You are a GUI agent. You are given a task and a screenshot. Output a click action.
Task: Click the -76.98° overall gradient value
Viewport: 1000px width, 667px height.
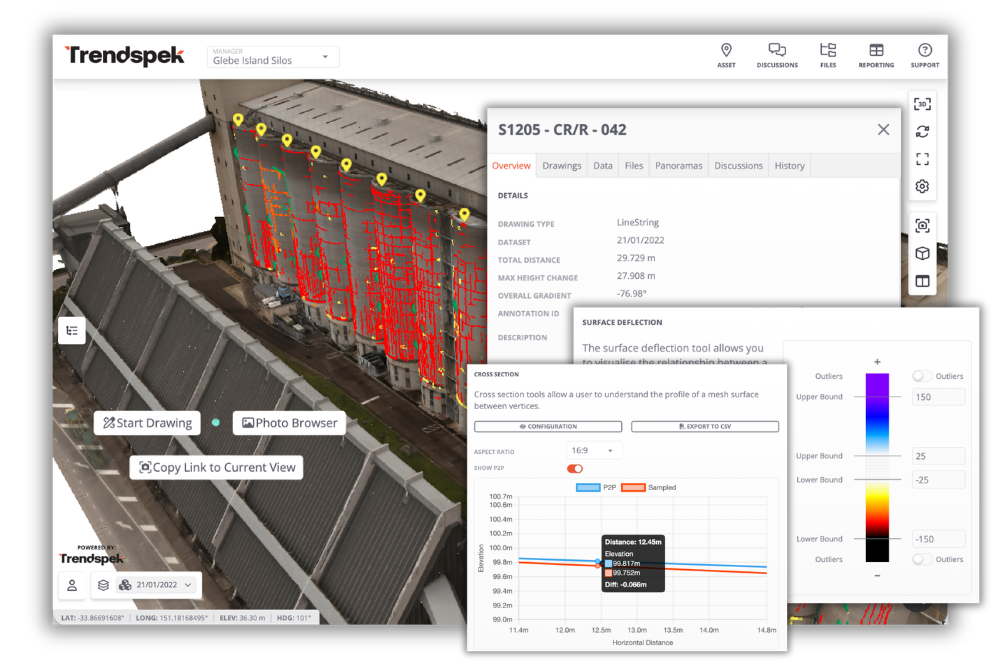point(631,293)
